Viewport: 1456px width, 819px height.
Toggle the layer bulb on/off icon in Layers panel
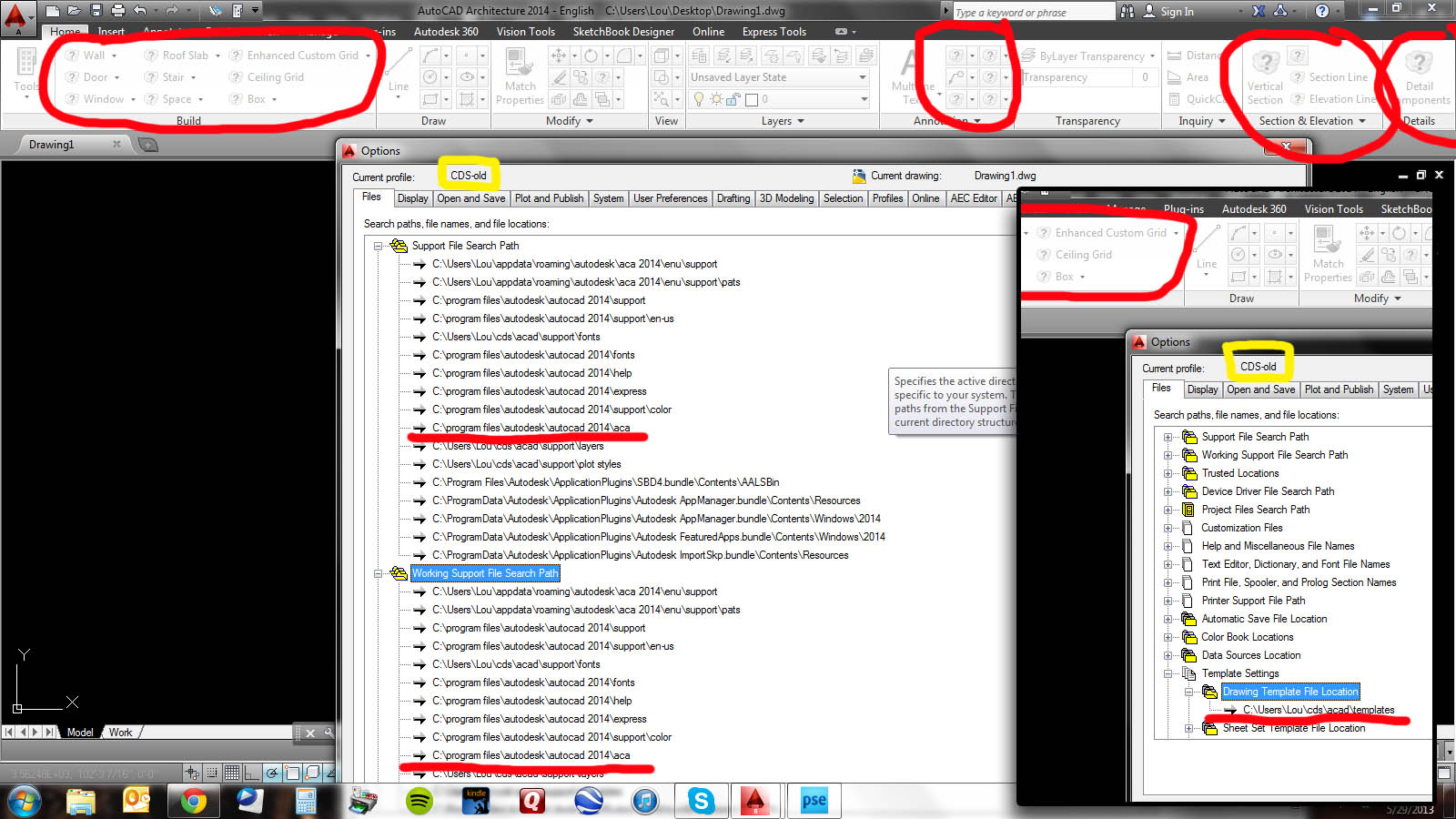pos(699,99)
